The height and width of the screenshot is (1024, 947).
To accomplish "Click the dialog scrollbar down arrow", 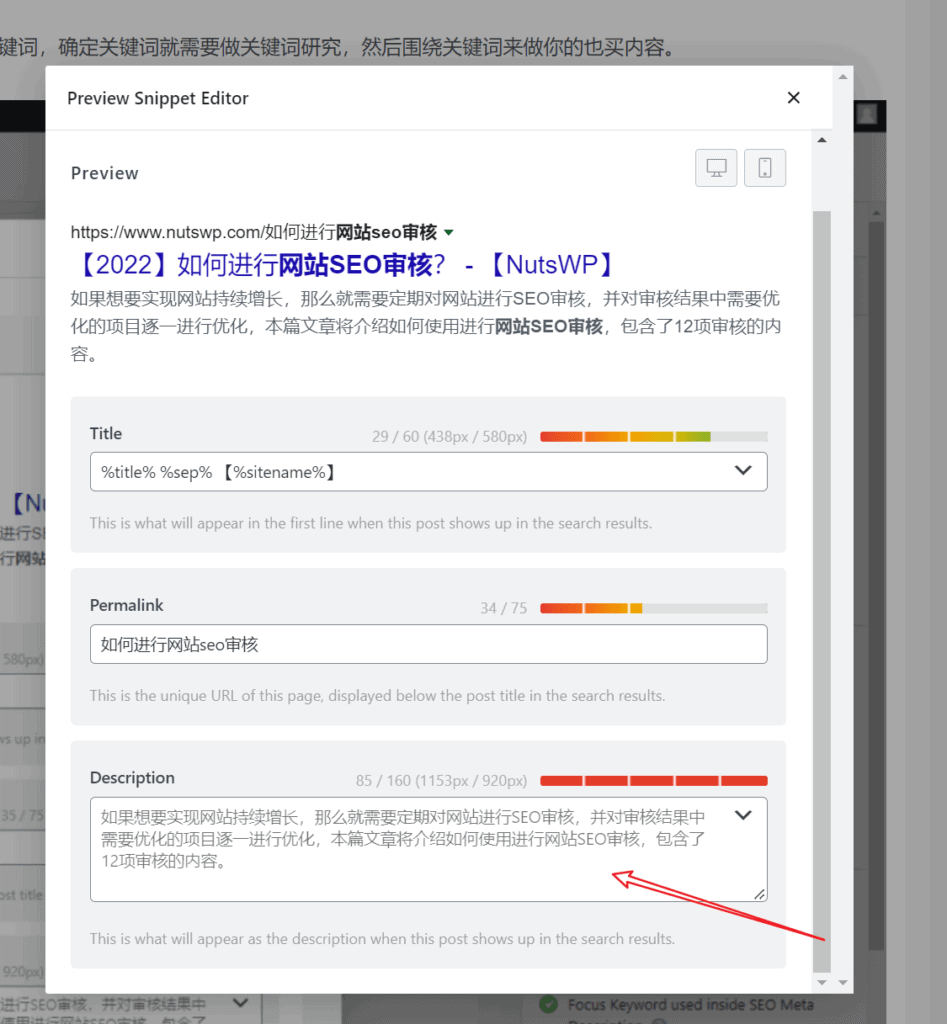I will click(822, 982).
